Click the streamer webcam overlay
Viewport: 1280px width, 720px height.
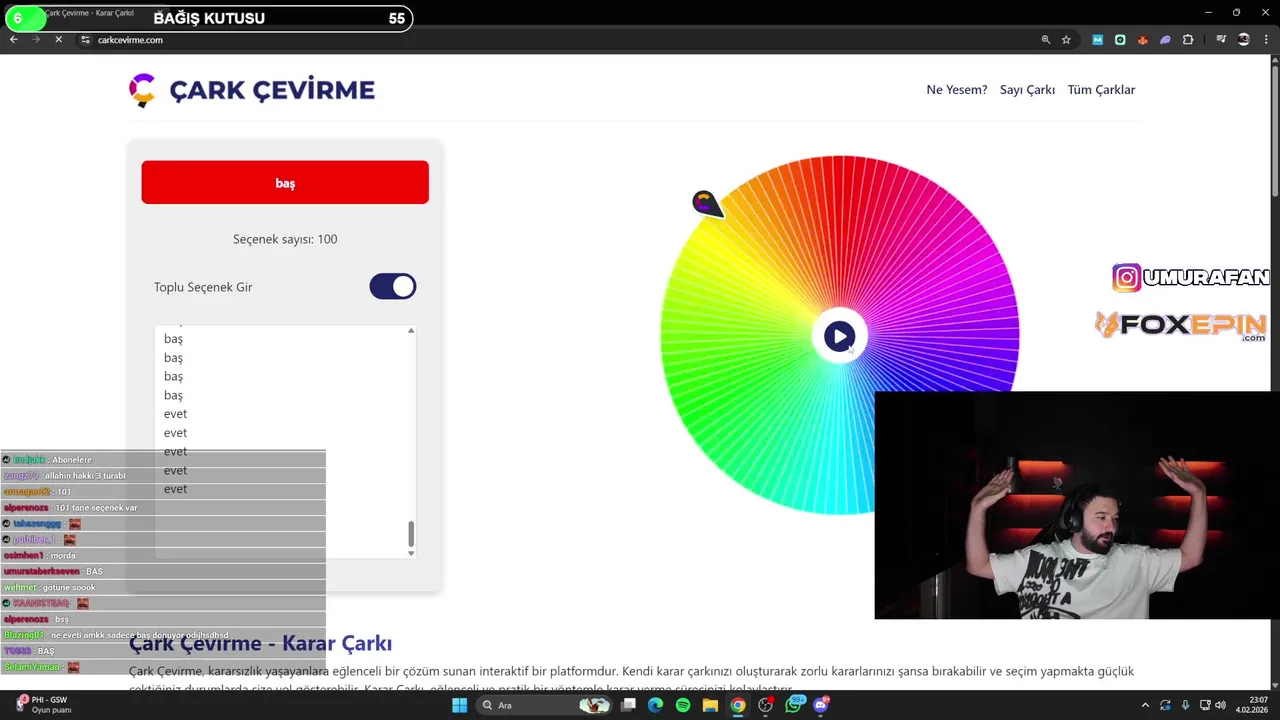1077,505
